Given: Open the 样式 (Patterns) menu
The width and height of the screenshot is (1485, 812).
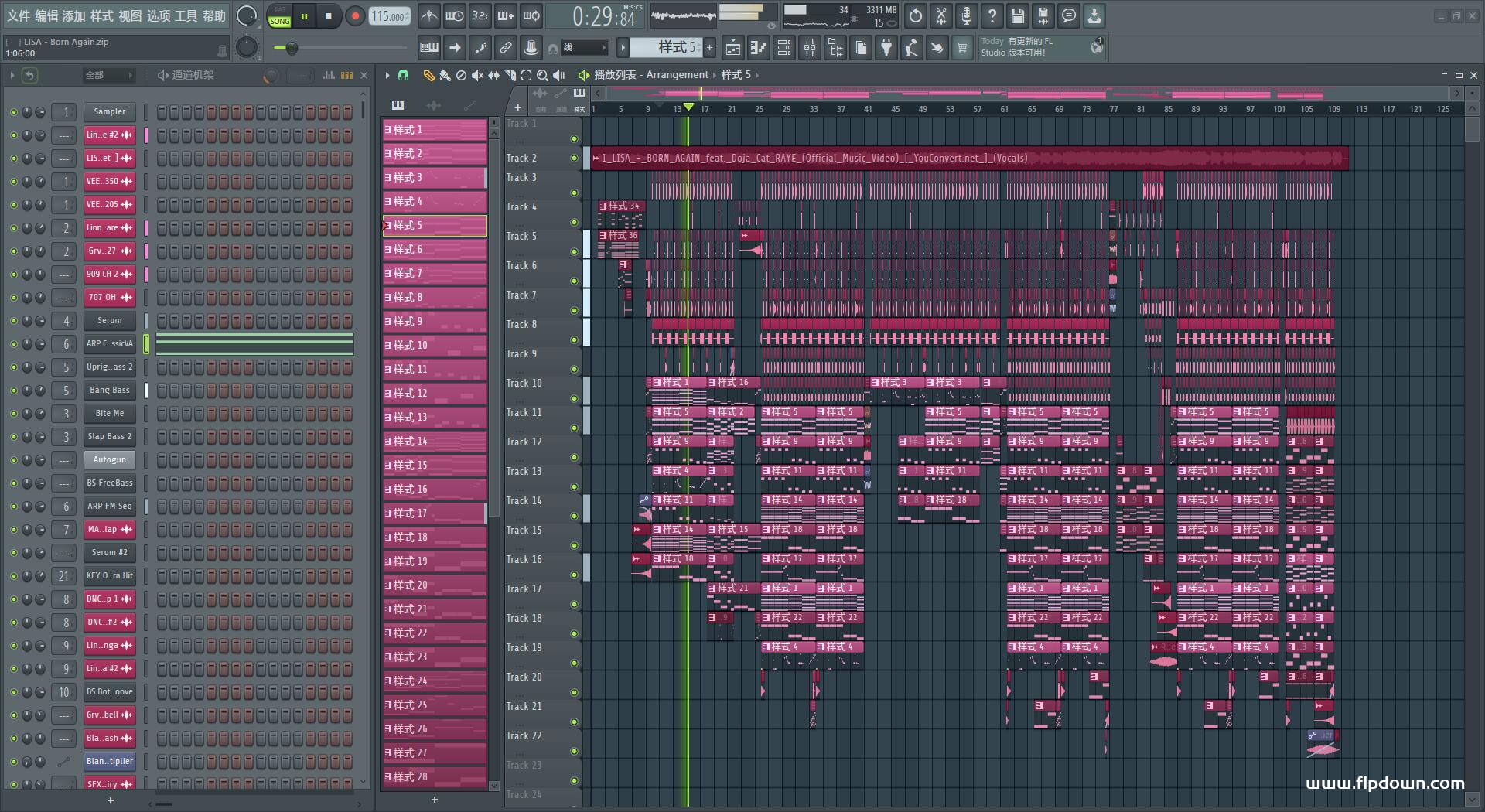Looking at the screenshot, I should tap(101, 15).
